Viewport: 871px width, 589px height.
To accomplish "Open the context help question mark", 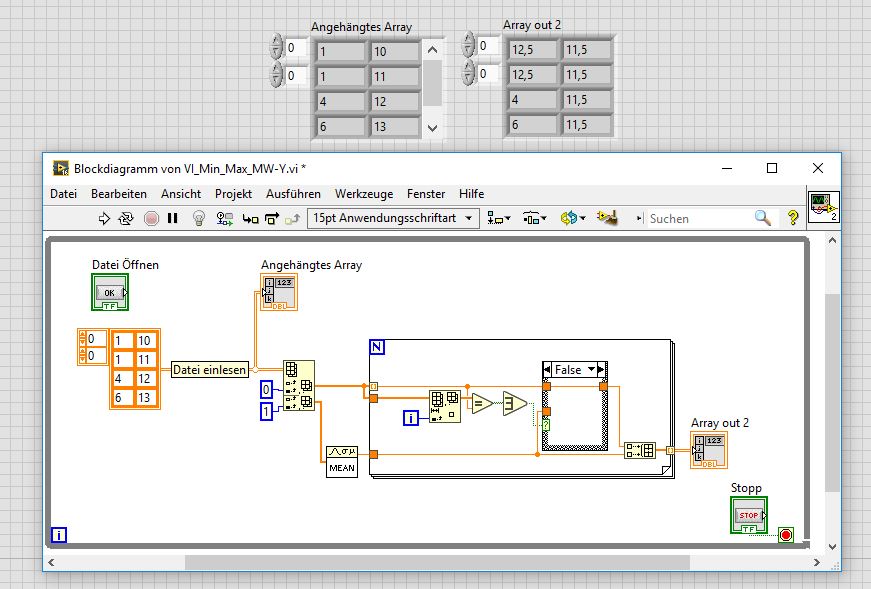I will (x=793, y=218).
